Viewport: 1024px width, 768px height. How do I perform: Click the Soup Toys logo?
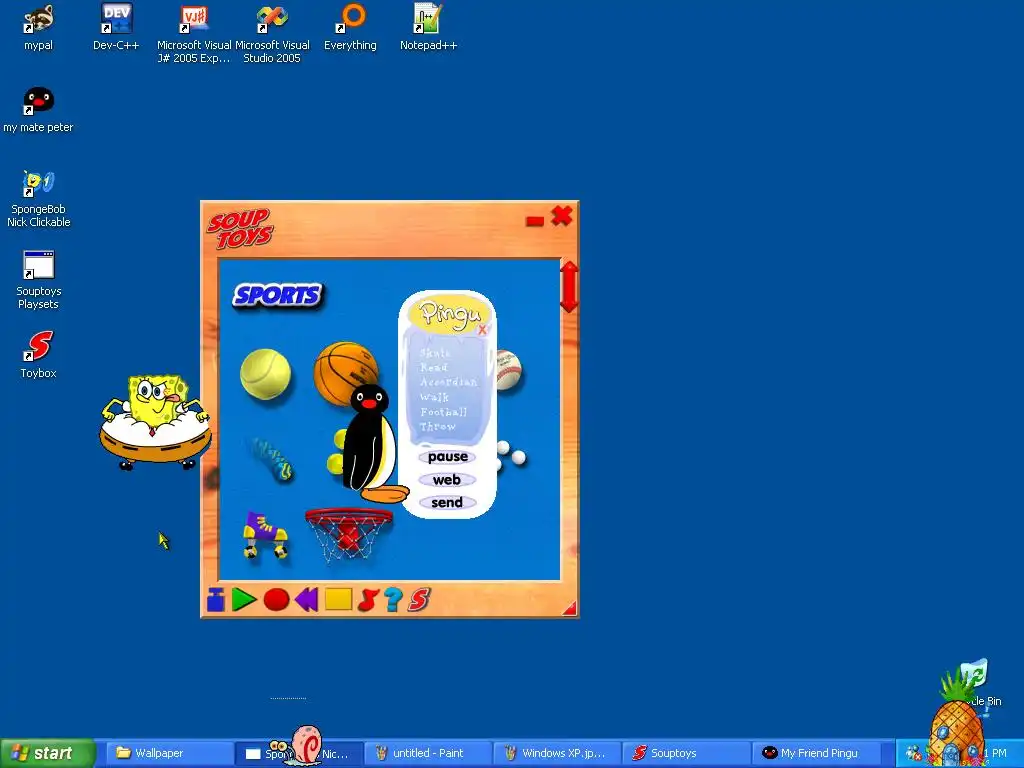[x=240, y=229]
